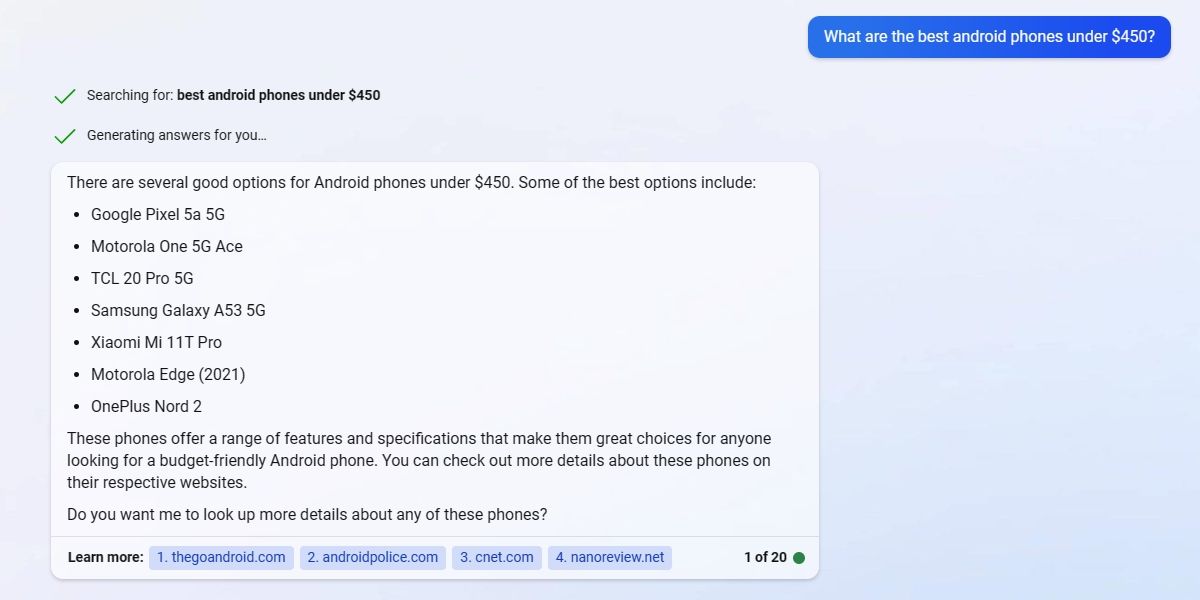The width and height of the screenshot is (1200, 600).
Task: Click the green checkmark beside "Searching for"
Action: 64,95
